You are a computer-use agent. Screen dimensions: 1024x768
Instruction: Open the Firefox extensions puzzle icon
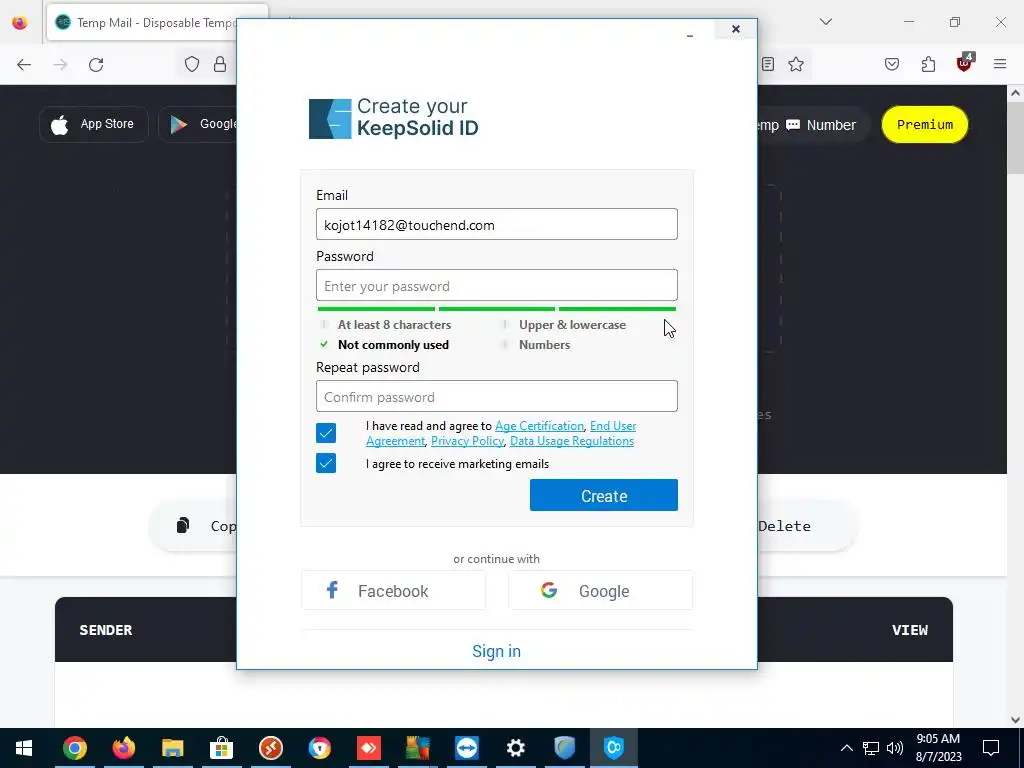pos(928,64)
